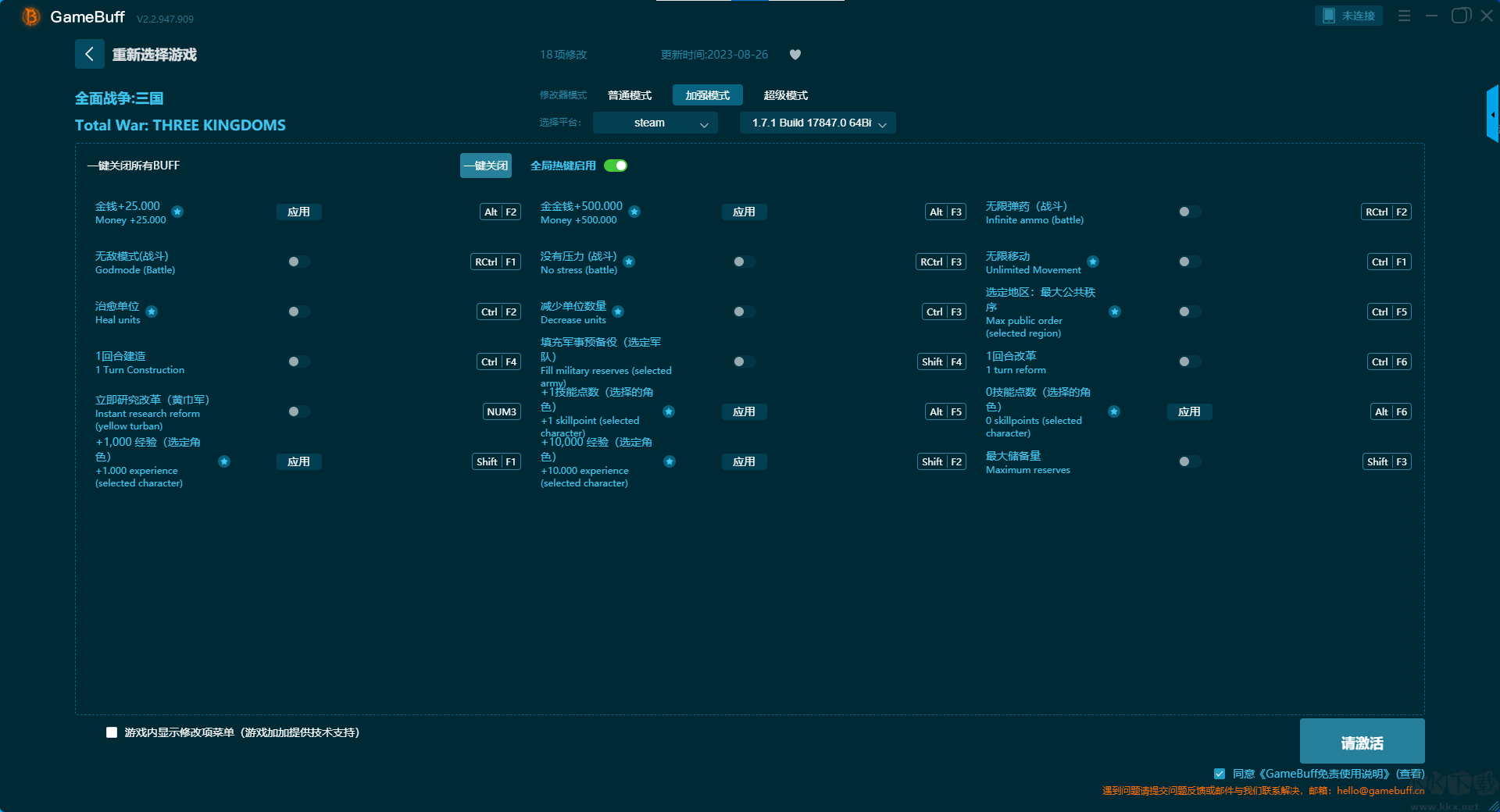Click the NUM3 hotkey box
The height and width of the screenshot is (812, 1500).
pos(502,411)
